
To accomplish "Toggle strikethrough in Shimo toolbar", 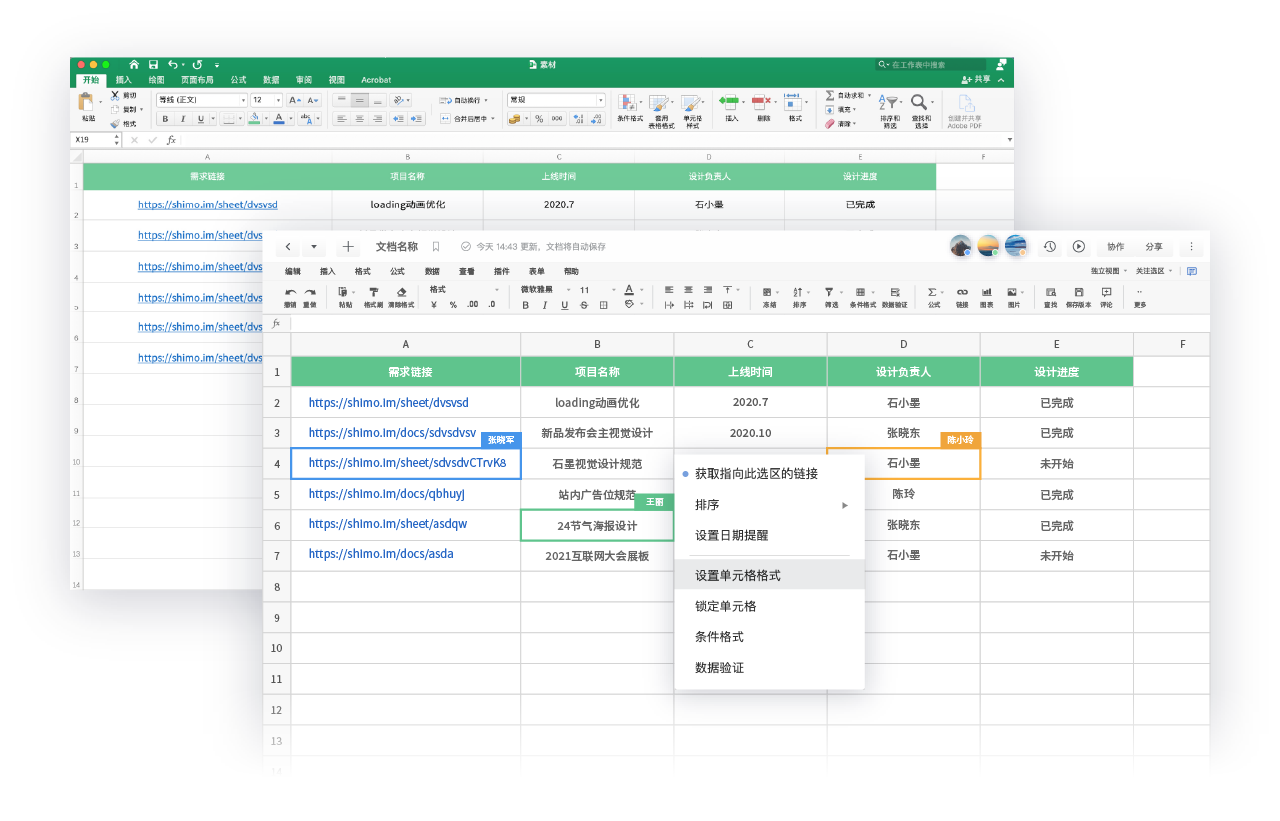I will [x=584, y=305].
